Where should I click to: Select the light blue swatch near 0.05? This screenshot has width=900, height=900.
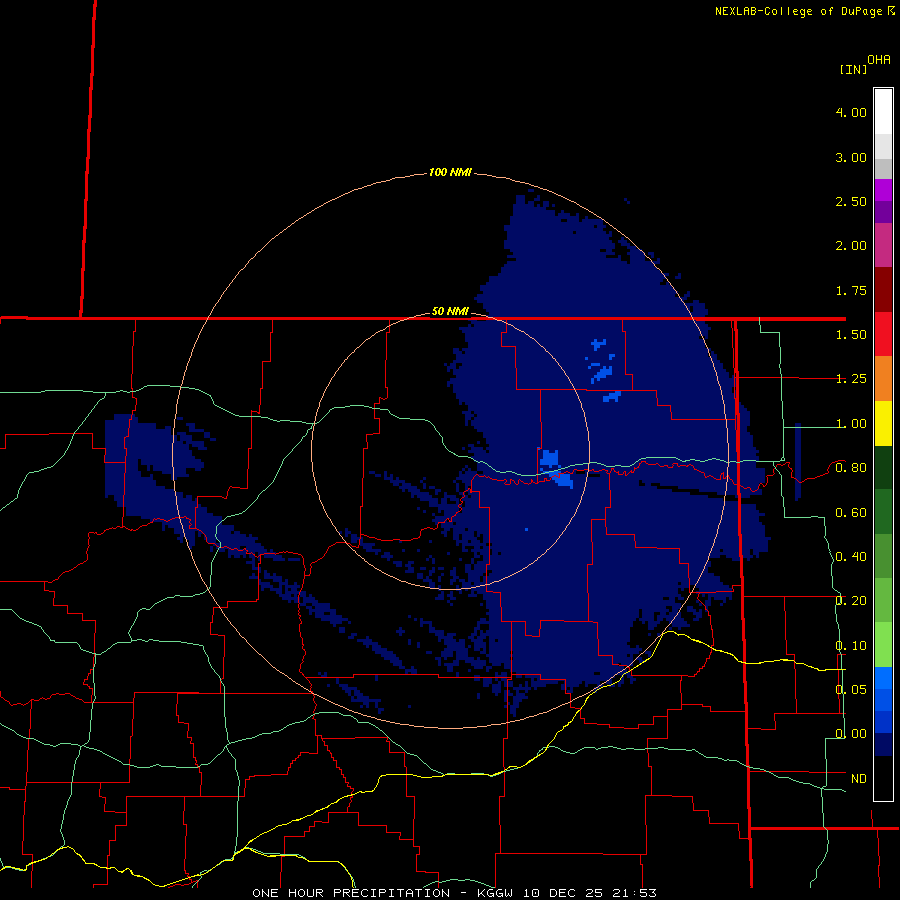[x=883, y=678]
